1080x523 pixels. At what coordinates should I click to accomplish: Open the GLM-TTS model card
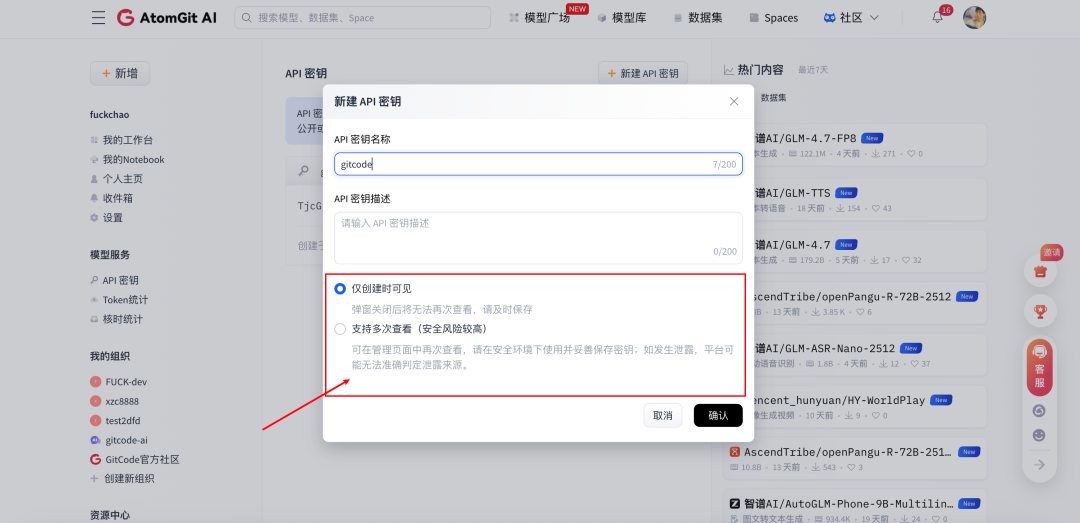click(856, 200)
